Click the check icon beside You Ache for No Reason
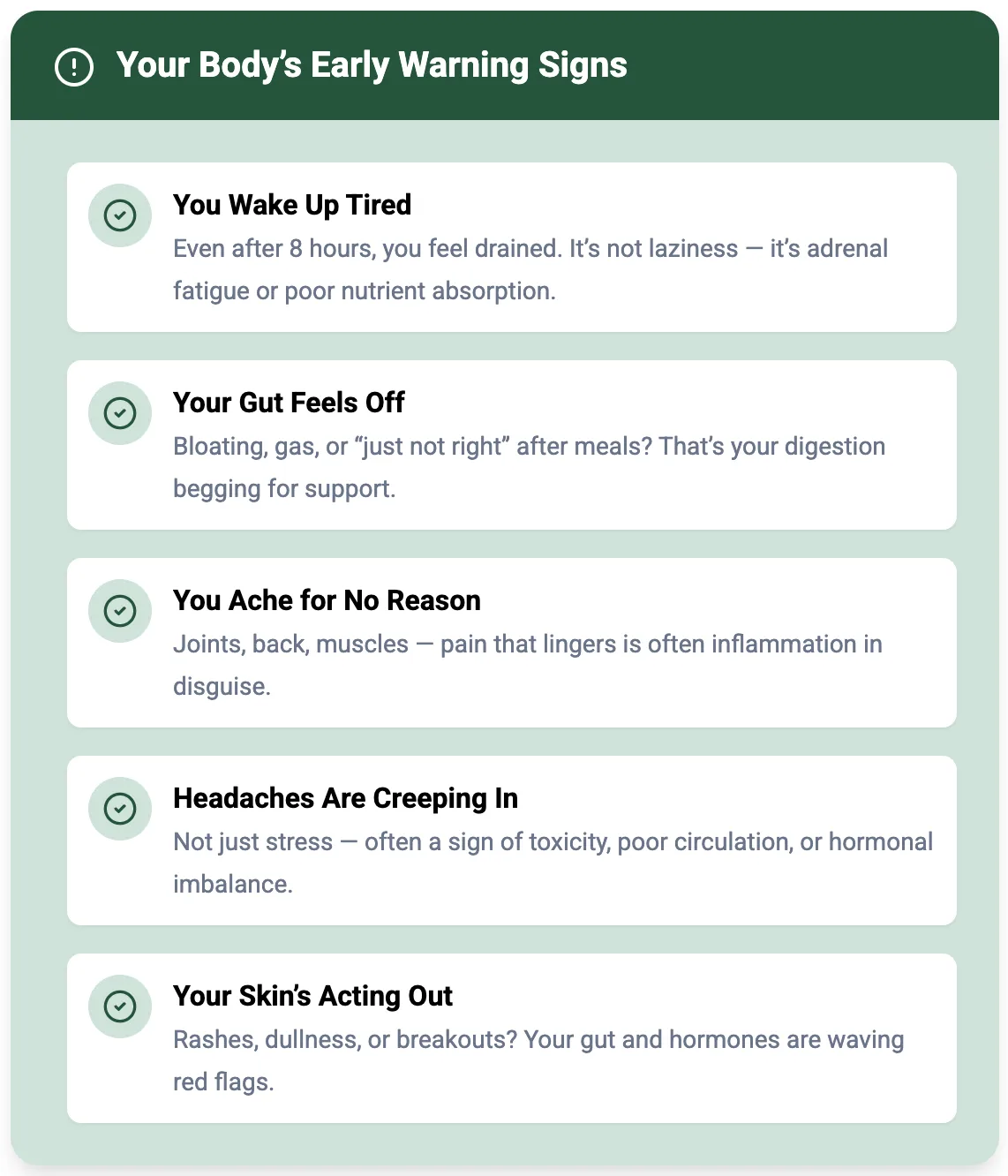 (x=120, y=611)
